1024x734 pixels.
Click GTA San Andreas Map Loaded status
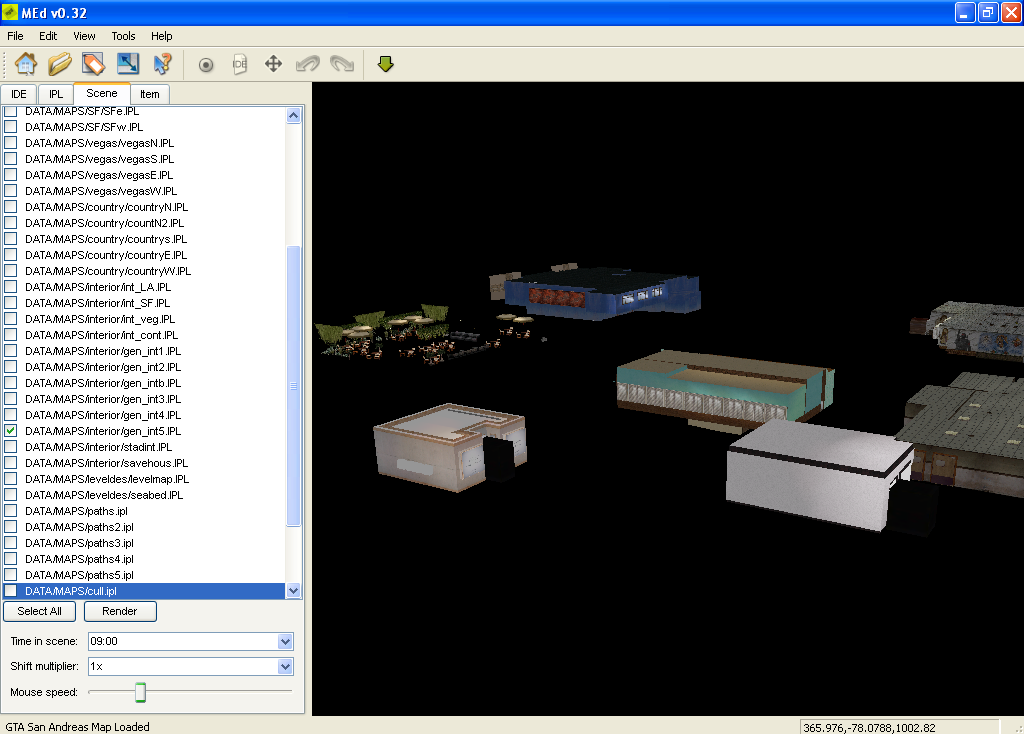point(78,727)
